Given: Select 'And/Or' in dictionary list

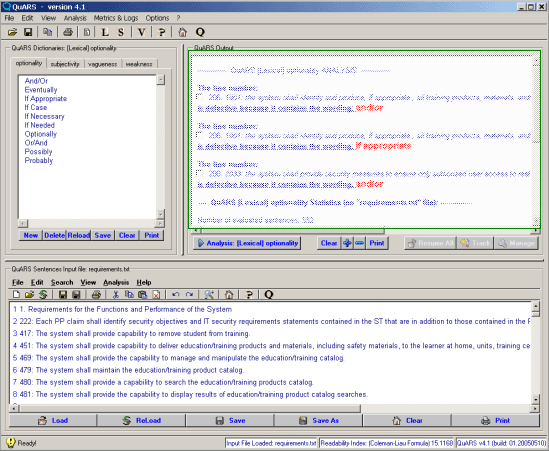Looking at the screenshot, I should coord(36,81).
